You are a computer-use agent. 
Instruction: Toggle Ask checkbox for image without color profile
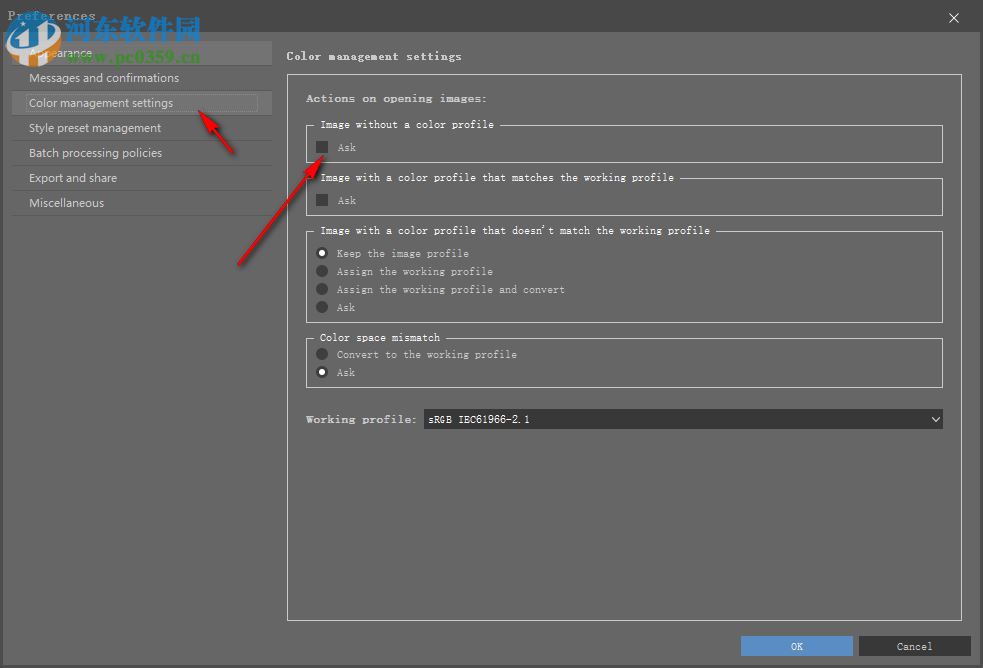click(x=322, y=147)
